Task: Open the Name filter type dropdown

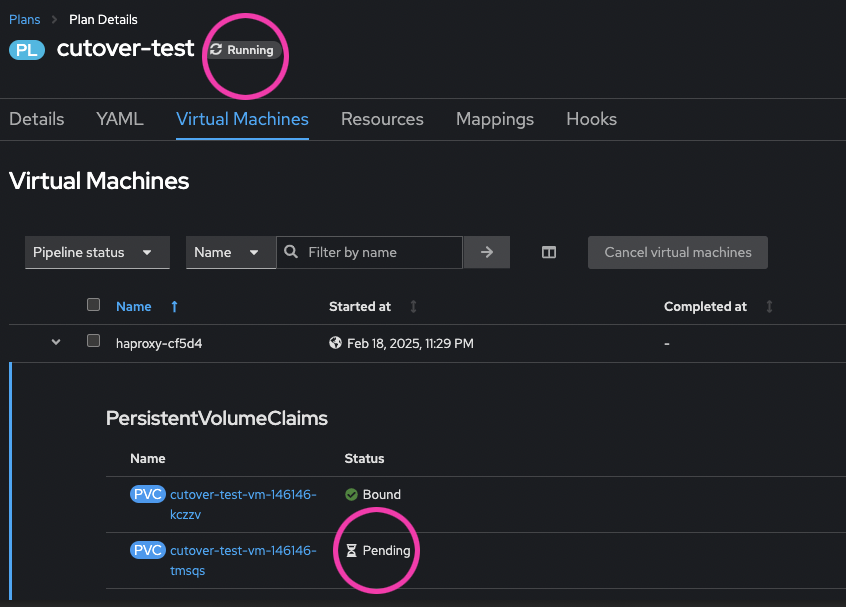Action: coord(227,253)
